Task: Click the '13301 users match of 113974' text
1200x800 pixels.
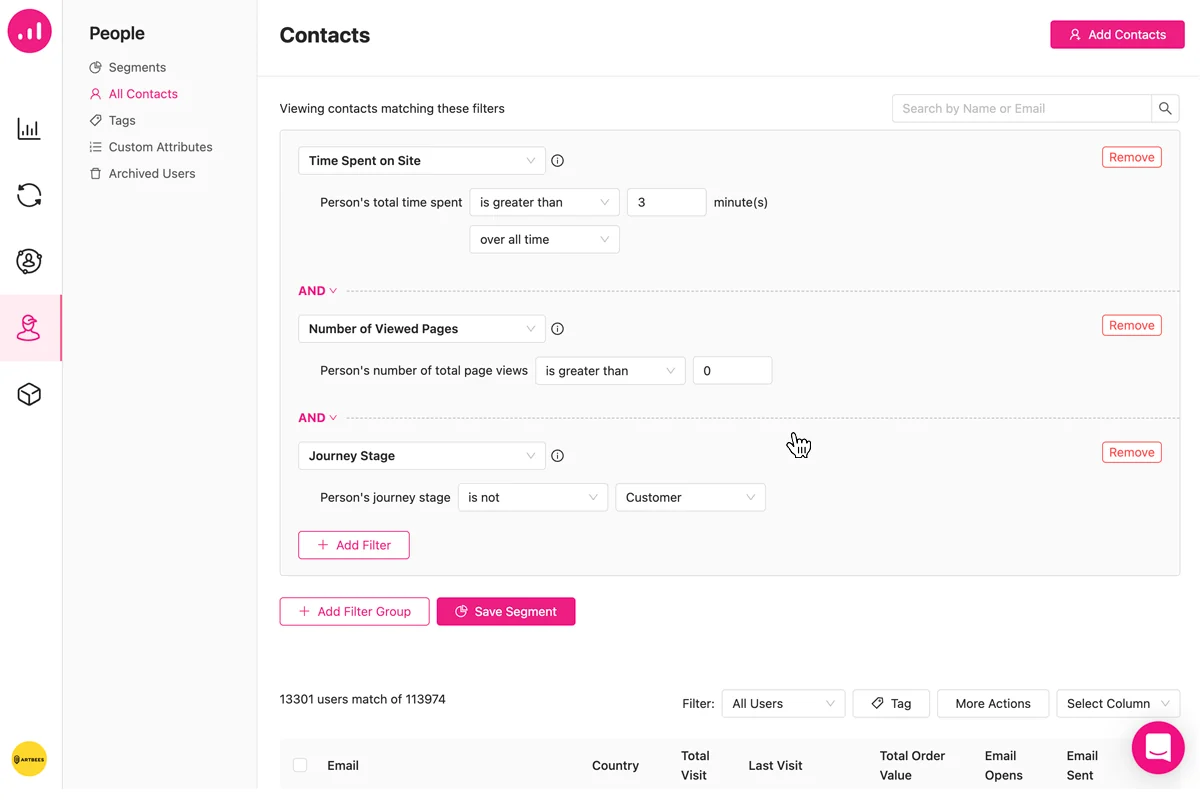Action: (x=363, y=700)
